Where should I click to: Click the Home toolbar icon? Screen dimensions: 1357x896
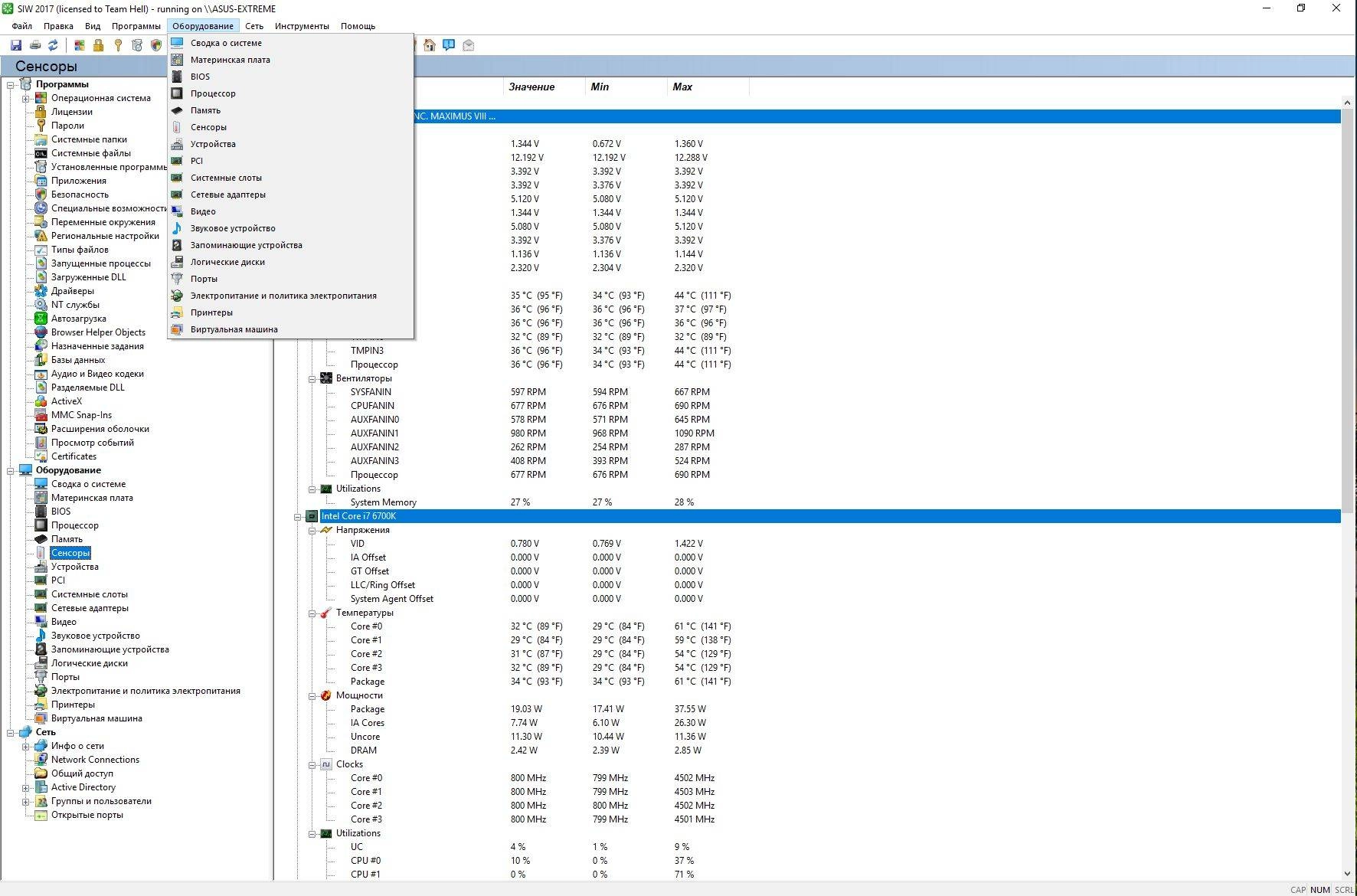pyautogui.click(x=430, y=45)
